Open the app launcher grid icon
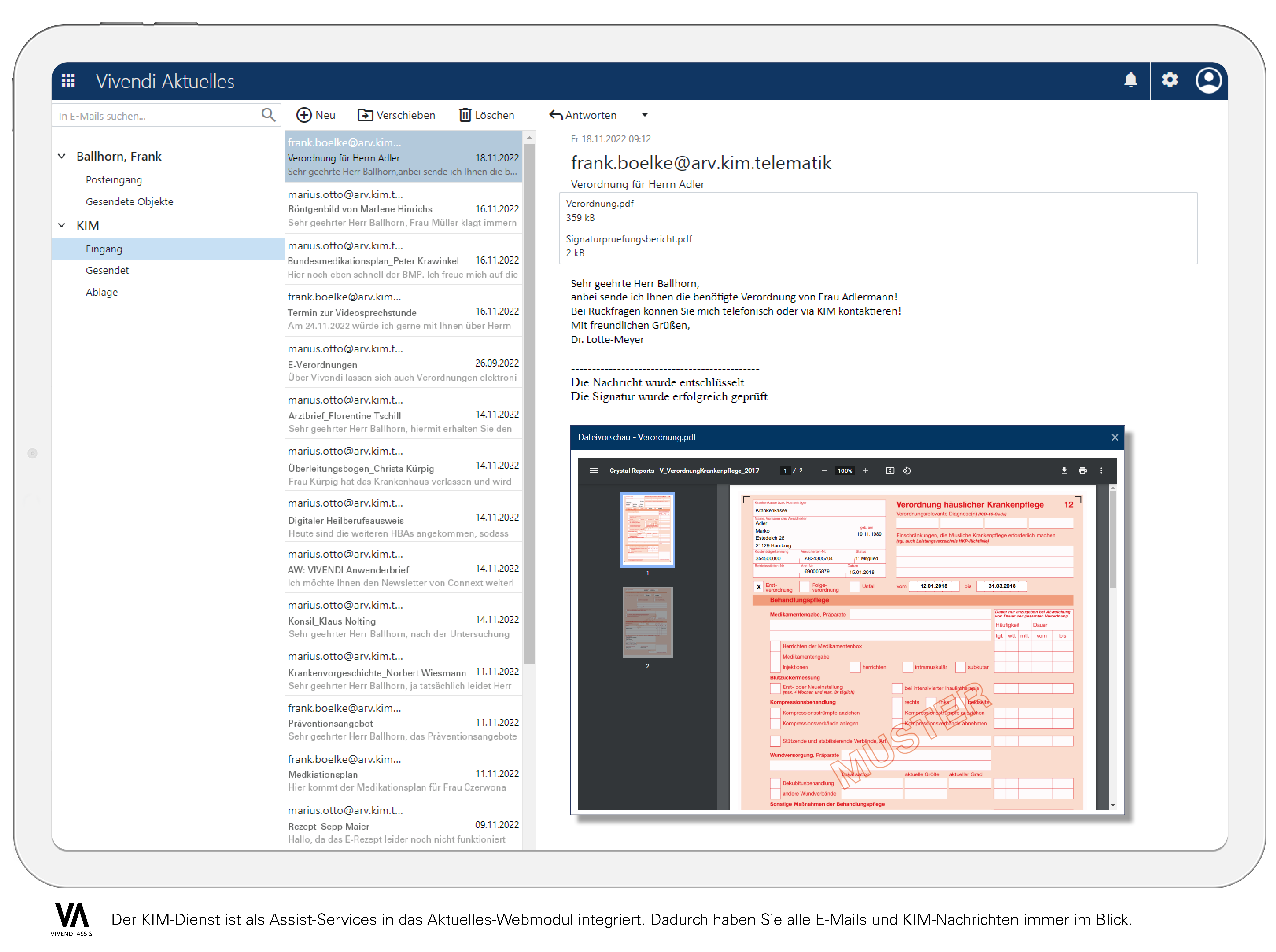 (68, 81)
